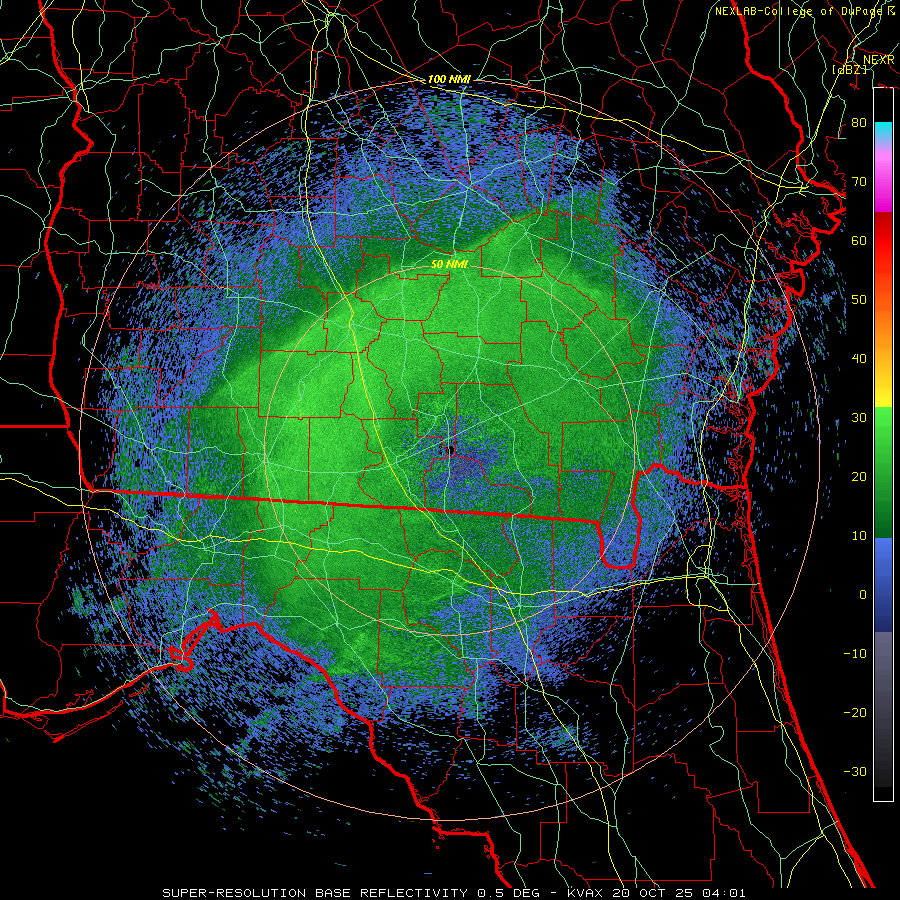900x900 pixels.
Task: Click the "0.5 DEG" elevation text
Action: tap(508, 893)
